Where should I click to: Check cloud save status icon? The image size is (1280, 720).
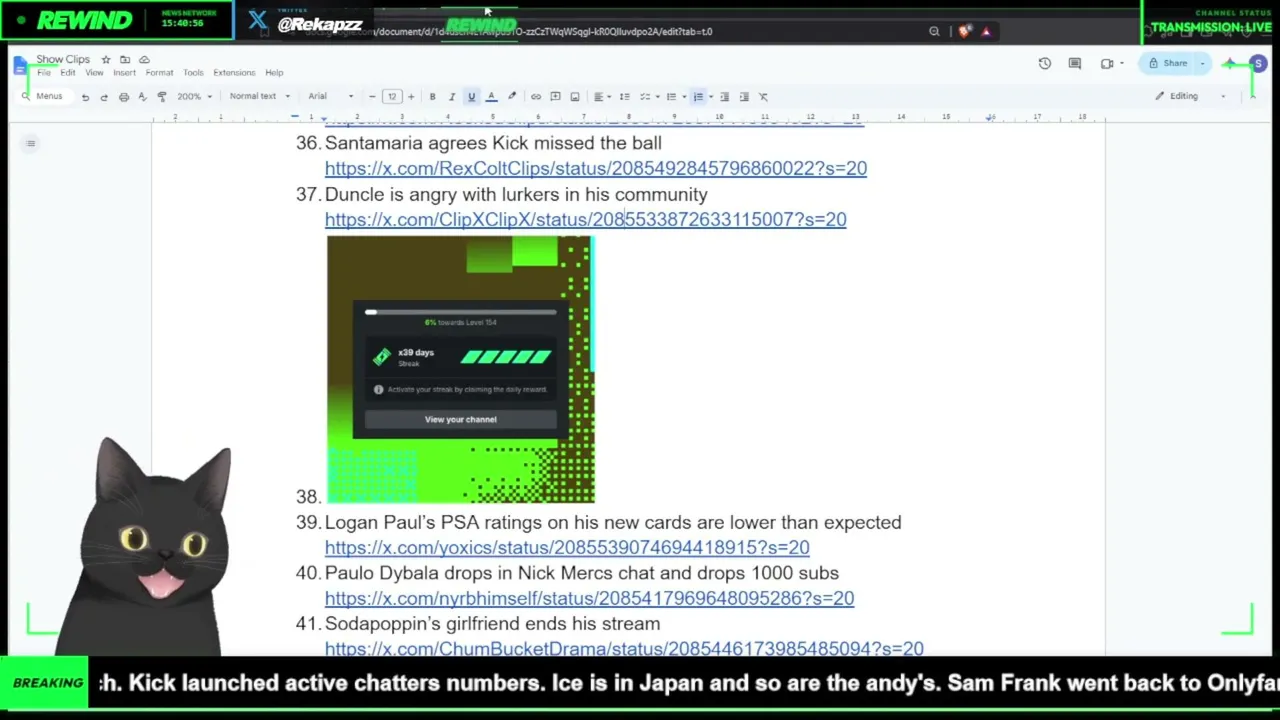pyautogui.click(x=144, y=60)
